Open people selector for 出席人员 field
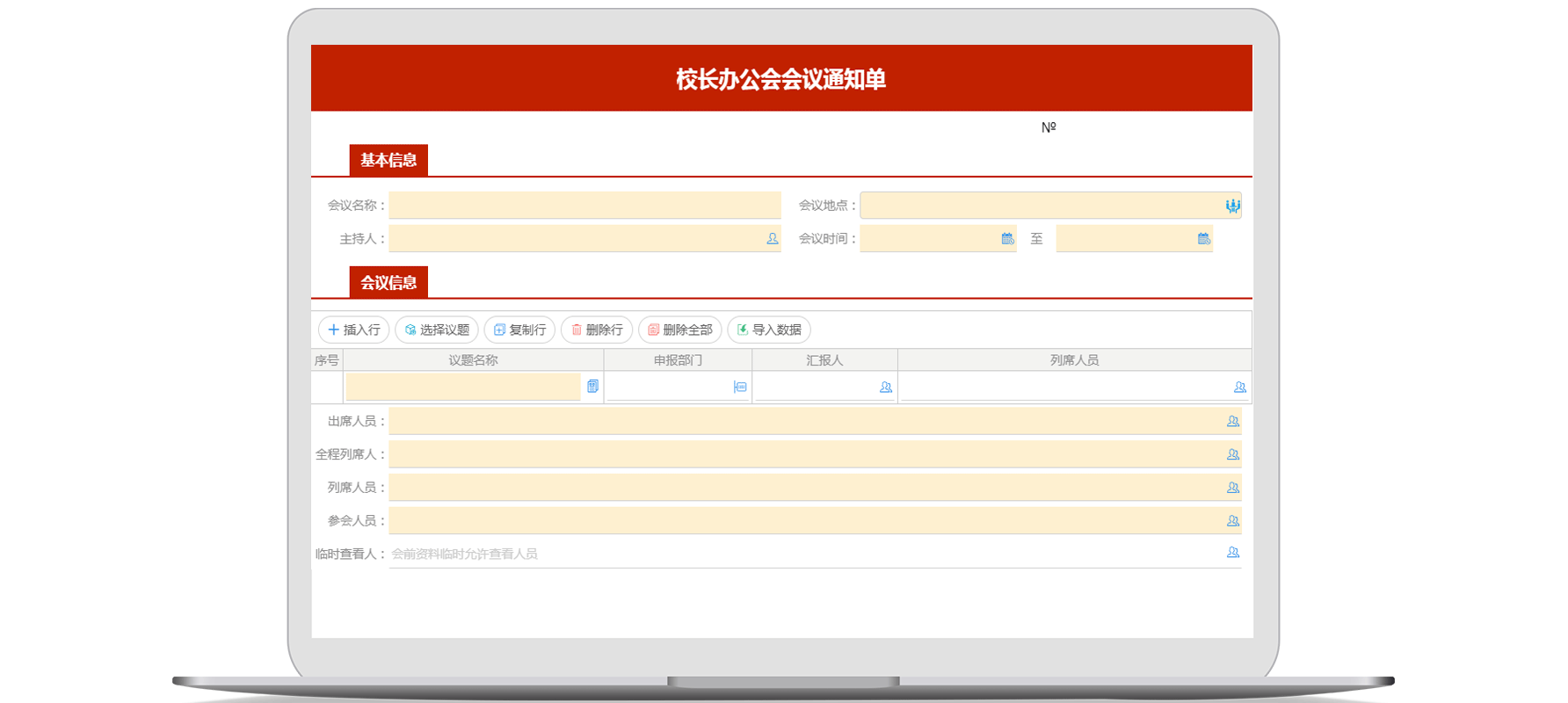The height and width of the screenshot is (703, 1568). coord(1232,422)
